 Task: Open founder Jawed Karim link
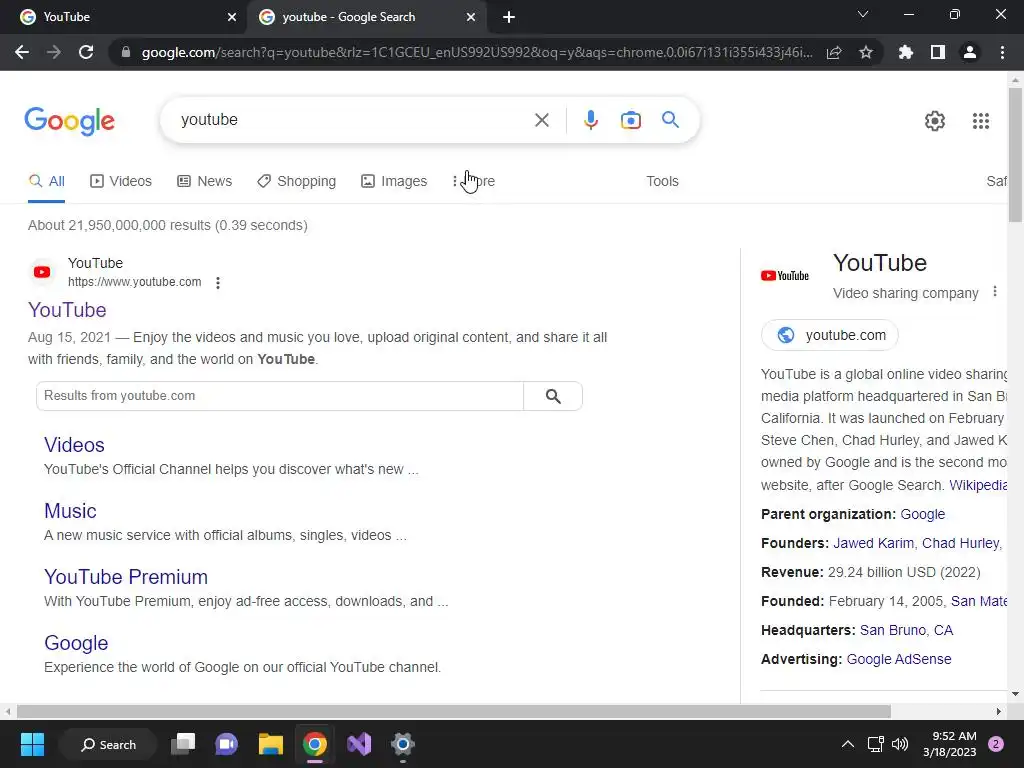point(873,543)
